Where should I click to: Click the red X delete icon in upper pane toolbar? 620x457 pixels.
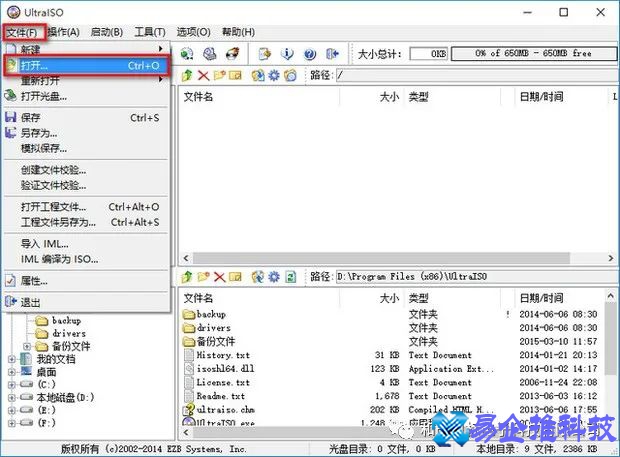click(x=204, y=75)
